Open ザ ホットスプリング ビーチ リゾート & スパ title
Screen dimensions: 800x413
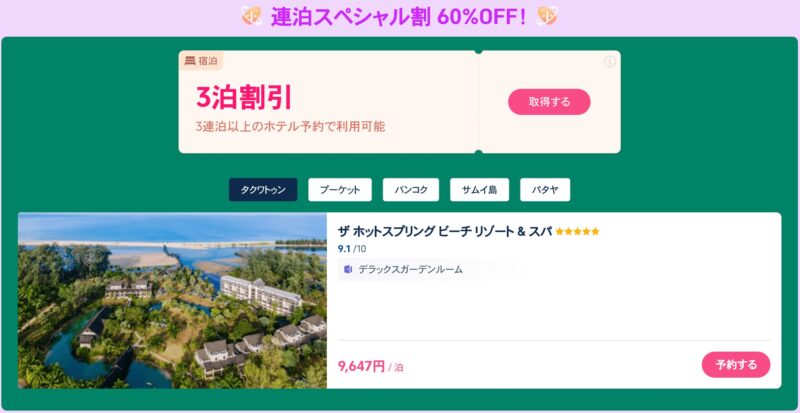click(x=445, y=231)
